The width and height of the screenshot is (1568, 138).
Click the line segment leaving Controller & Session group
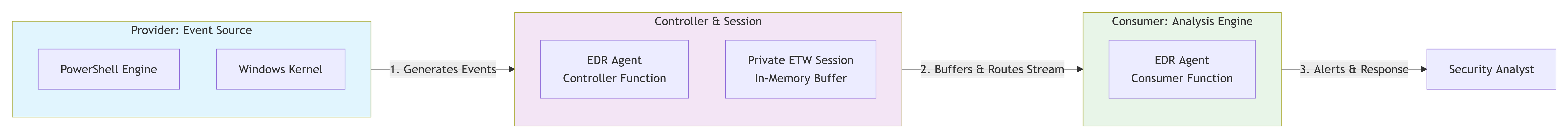(x=911, y=69)
